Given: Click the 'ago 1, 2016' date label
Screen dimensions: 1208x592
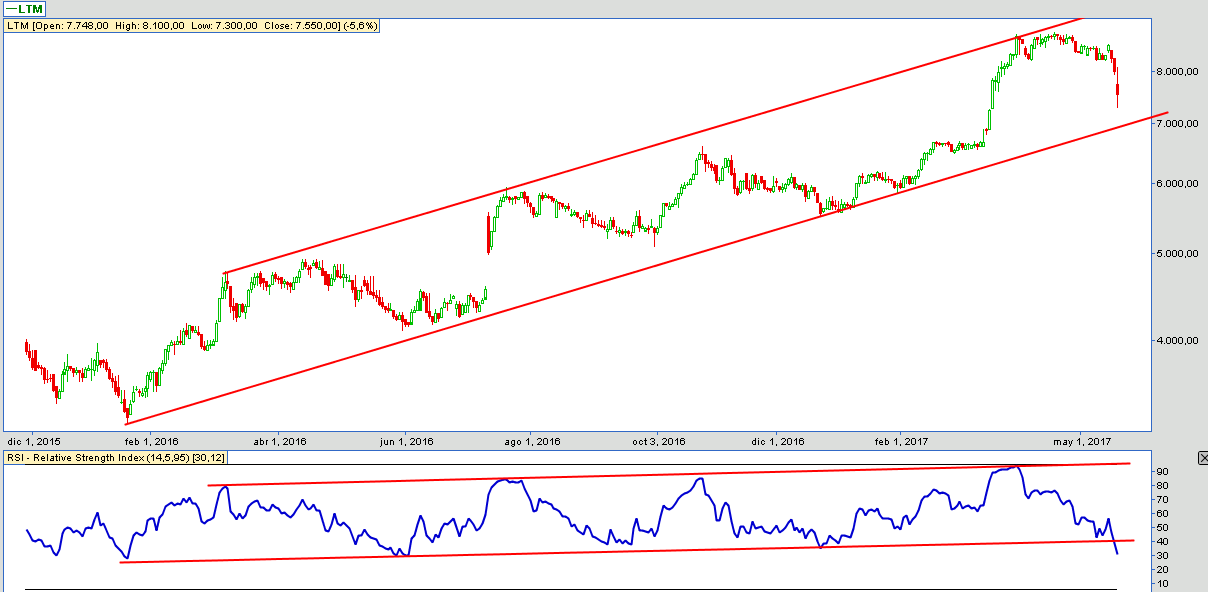Looking at the screenshot, I should click(x=530, y=441).
